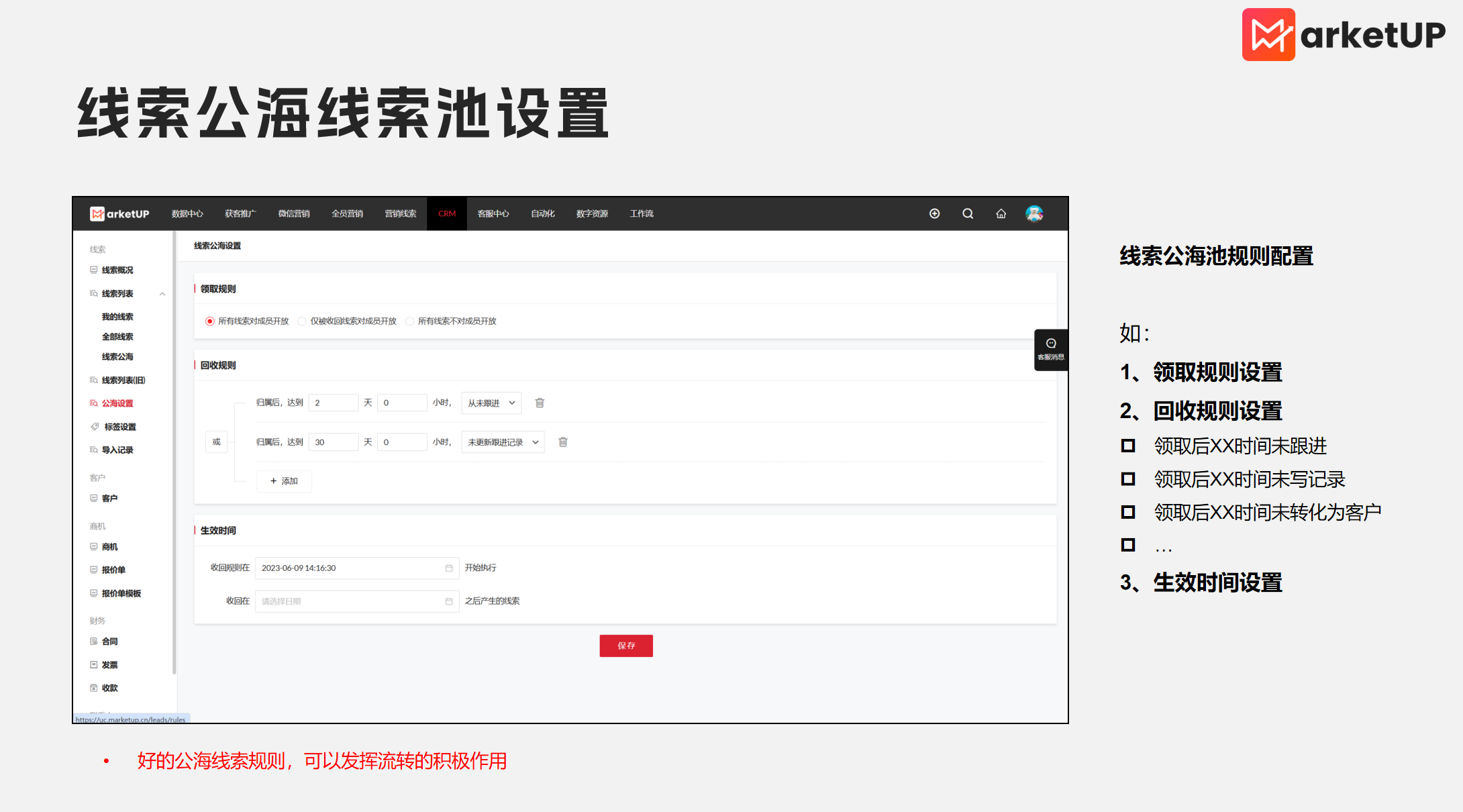Click the 客户 sidebar icon
Viewport: 1463px width, 812px height.
coord(94,498)
